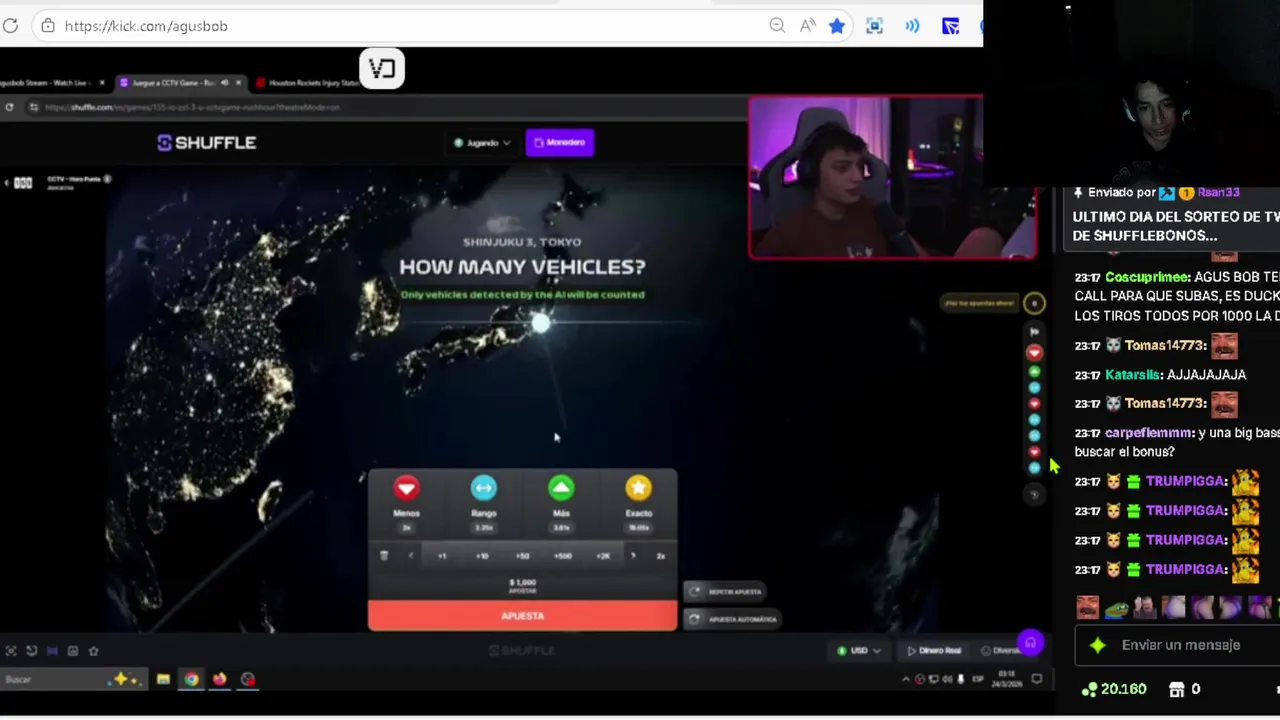Open the blue screenshot capture extension icon
1280x720 pixels.
pyautogui.click(x=874, y=26)
